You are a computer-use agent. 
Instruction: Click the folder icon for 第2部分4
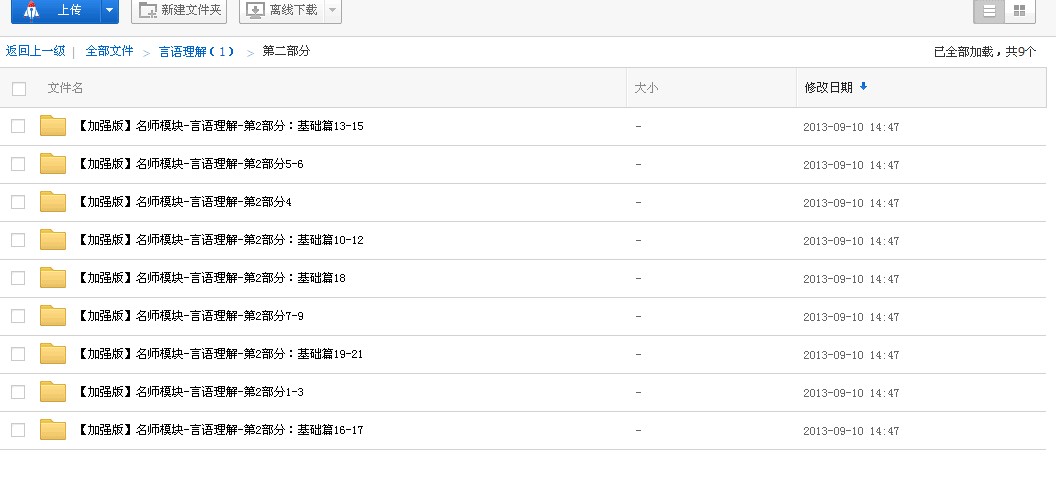click(53, 202)
